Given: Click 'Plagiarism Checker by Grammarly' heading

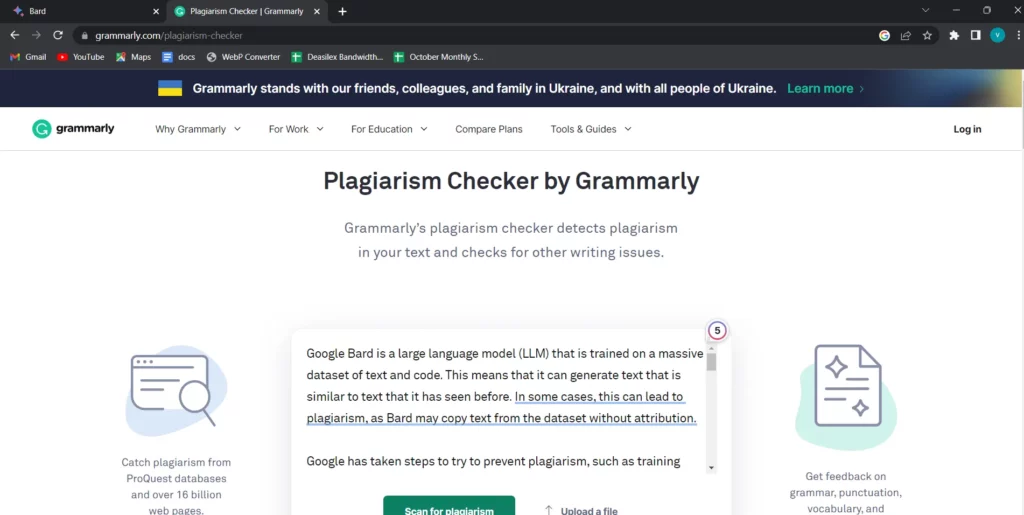Looking at the screenshot, I should coord(511,181).
